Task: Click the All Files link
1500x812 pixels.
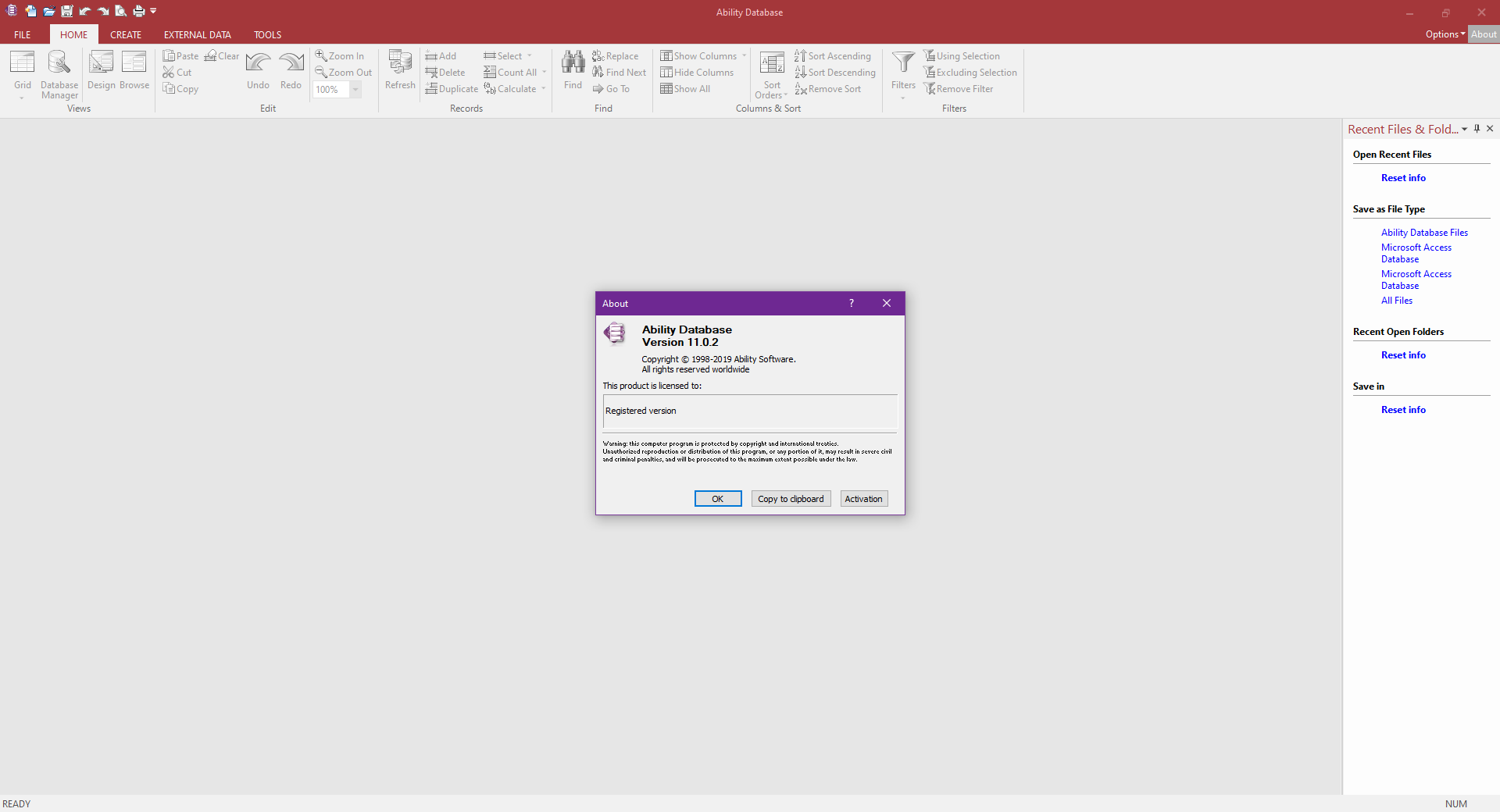Action: 1397,301
